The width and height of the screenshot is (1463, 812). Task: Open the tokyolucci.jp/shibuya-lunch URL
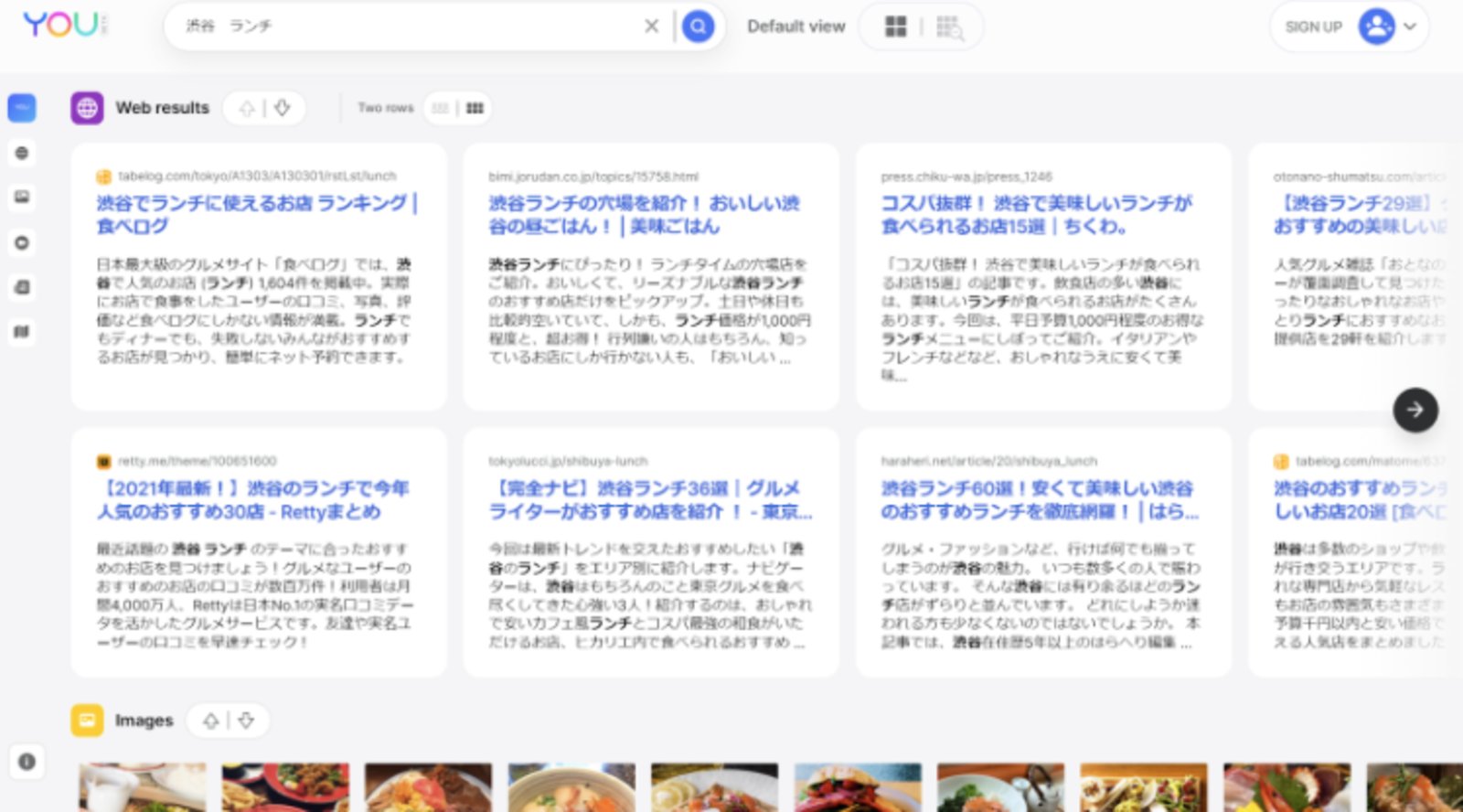568,461
